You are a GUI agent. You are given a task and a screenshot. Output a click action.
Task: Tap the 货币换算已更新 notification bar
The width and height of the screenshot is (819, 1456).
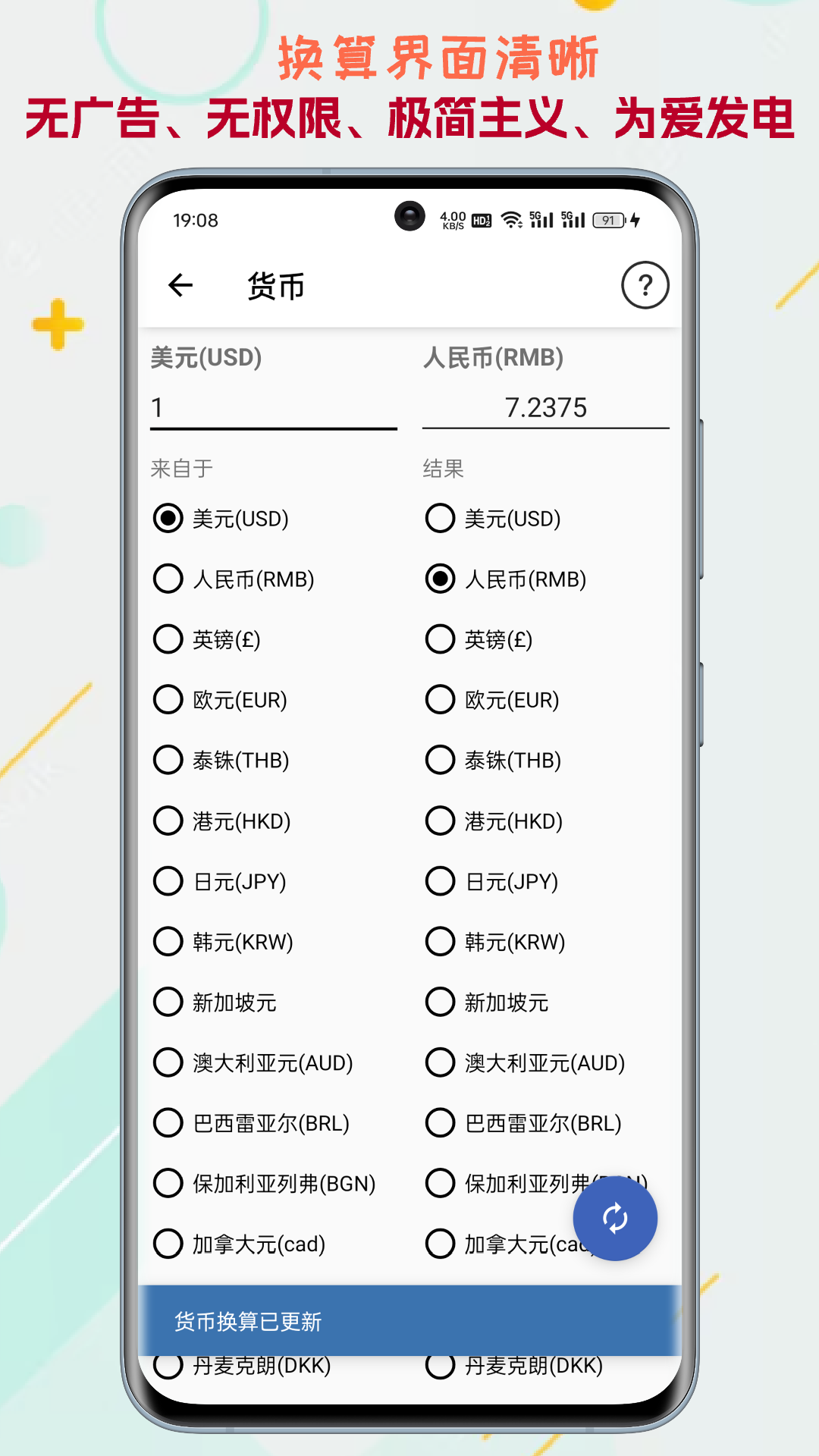point(409,1321)
